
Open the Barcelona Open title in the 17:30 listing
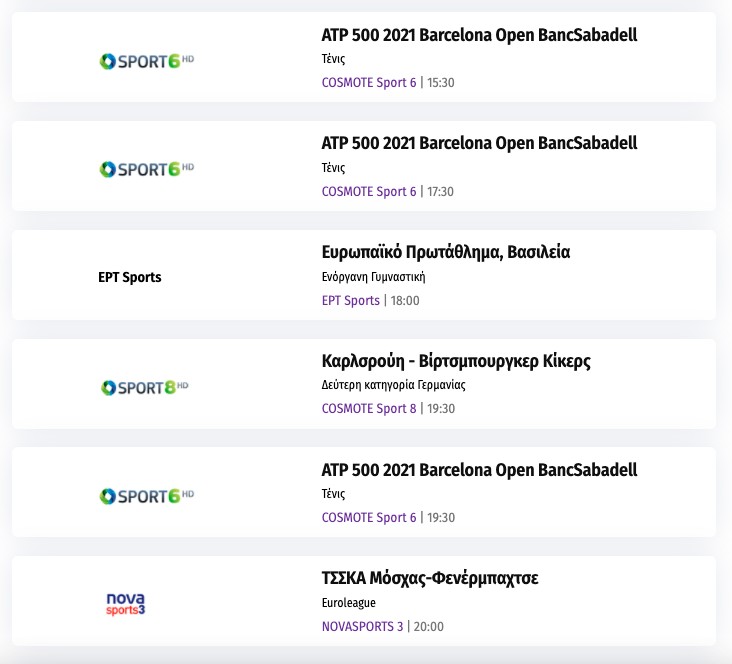pos(479,143)
